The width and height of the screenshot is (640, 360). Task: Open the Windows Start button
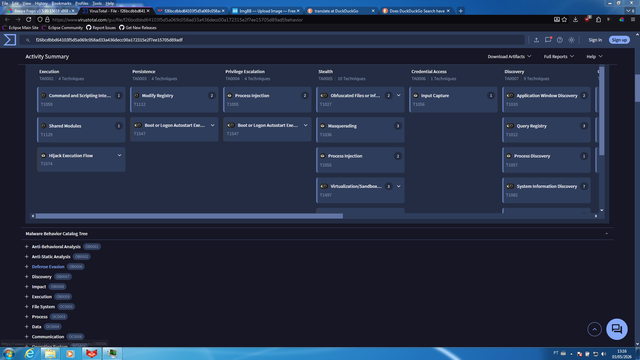[x=9, y=353]
